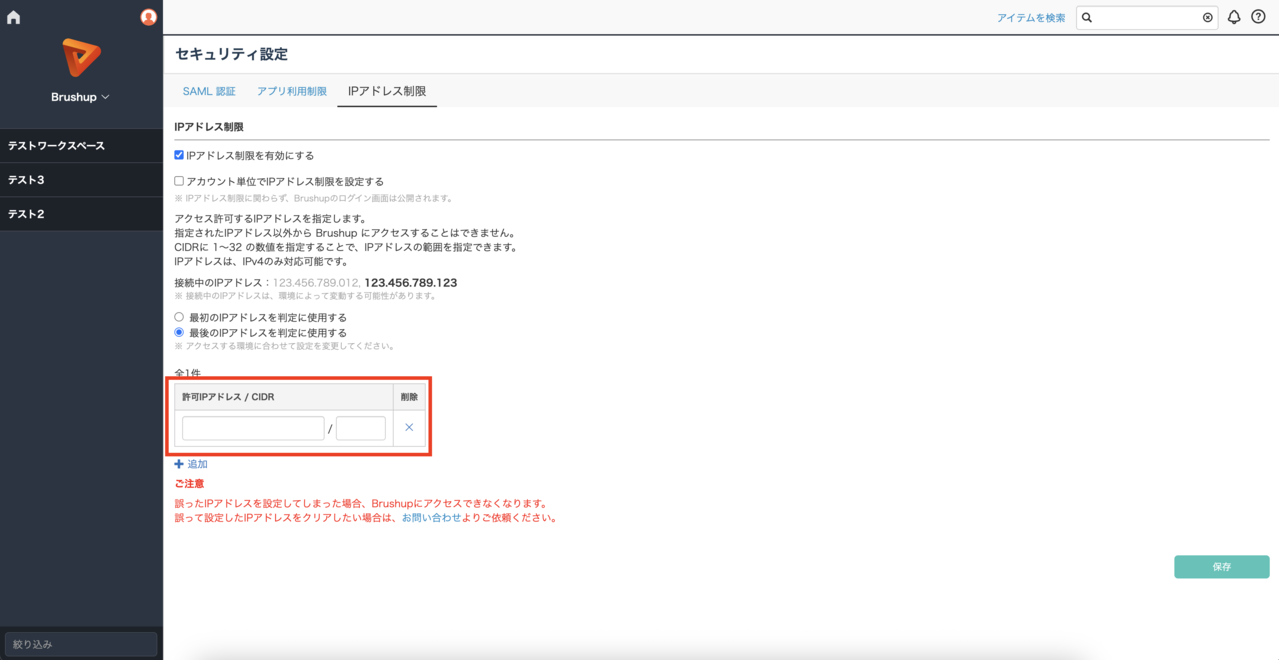Select the 最初のIPアドレスを判定に使用する radio button
This screenshot has width=1279, height=660.
179,317
